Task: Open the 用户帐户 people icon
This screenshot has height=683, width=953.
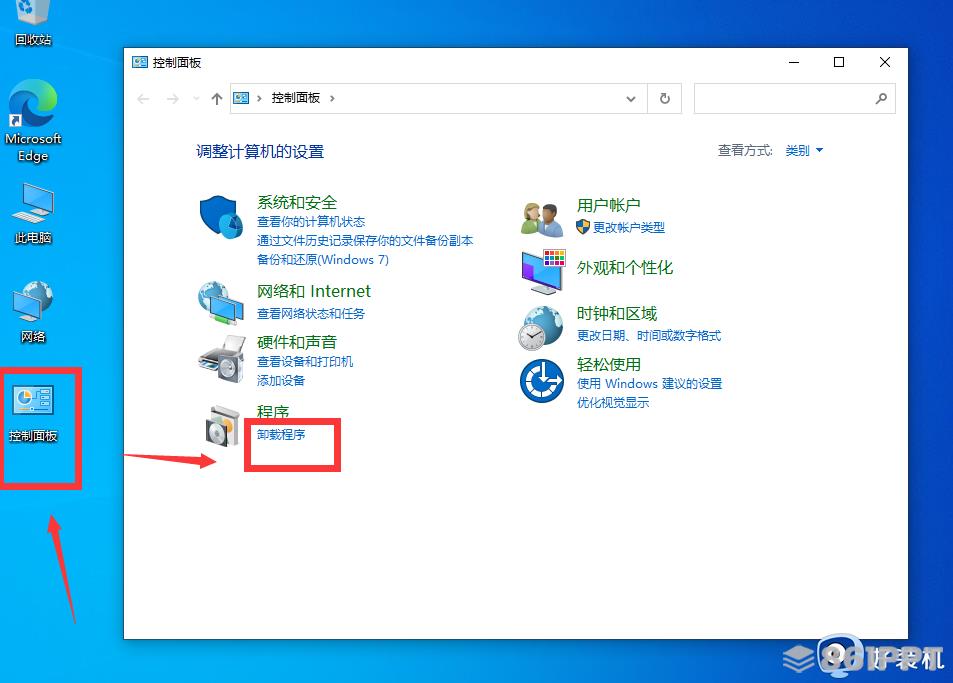Action: tap(541, 219)
